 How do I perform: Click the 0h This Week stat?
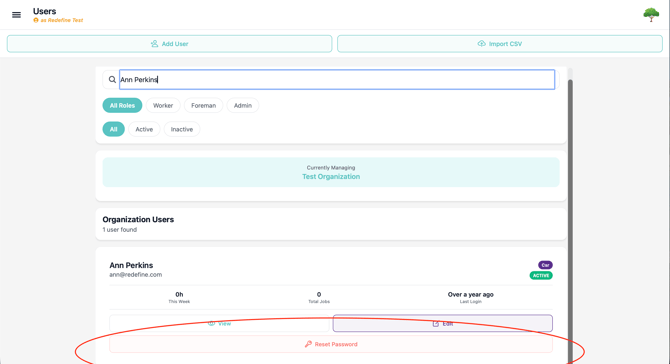pyautogui.click(x=179, y=297)
